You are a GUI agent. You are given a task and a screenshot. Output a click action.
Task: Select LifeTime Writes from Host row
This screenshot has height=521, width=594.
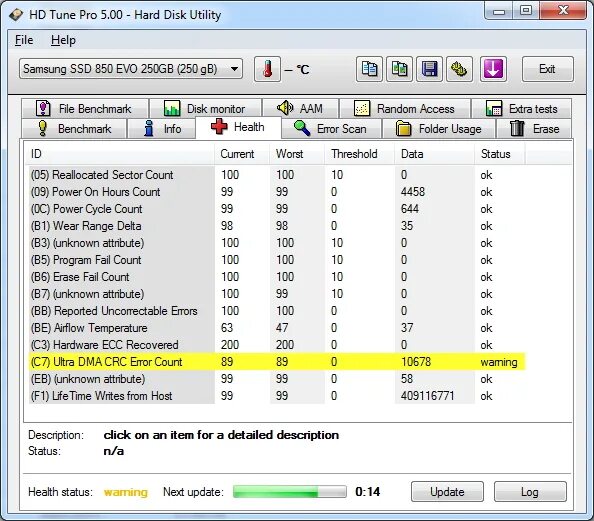277,396
